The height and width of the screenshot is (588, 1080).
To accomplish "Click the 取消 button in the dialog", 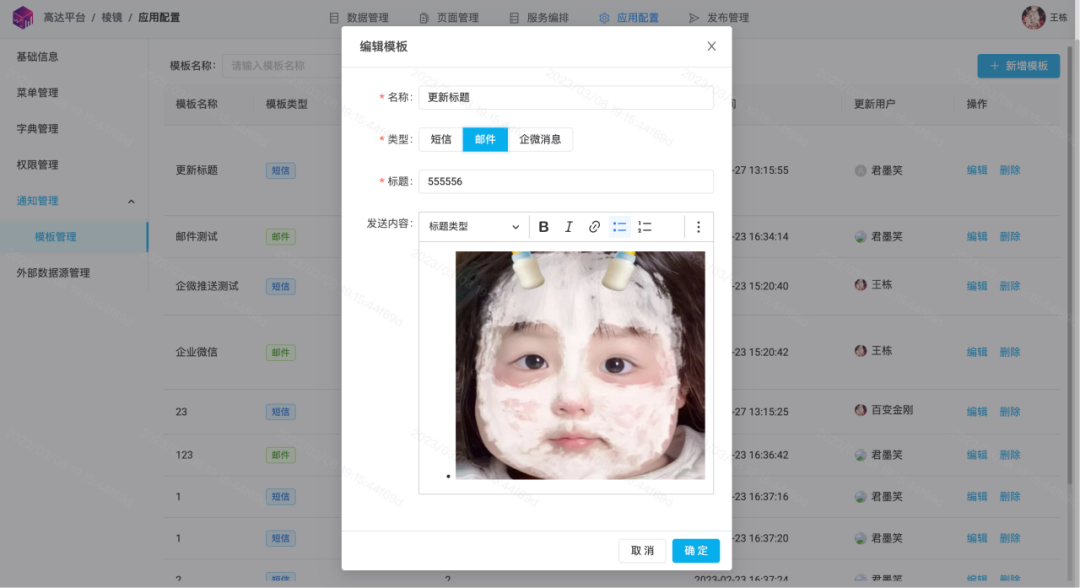I will point(642,551).
